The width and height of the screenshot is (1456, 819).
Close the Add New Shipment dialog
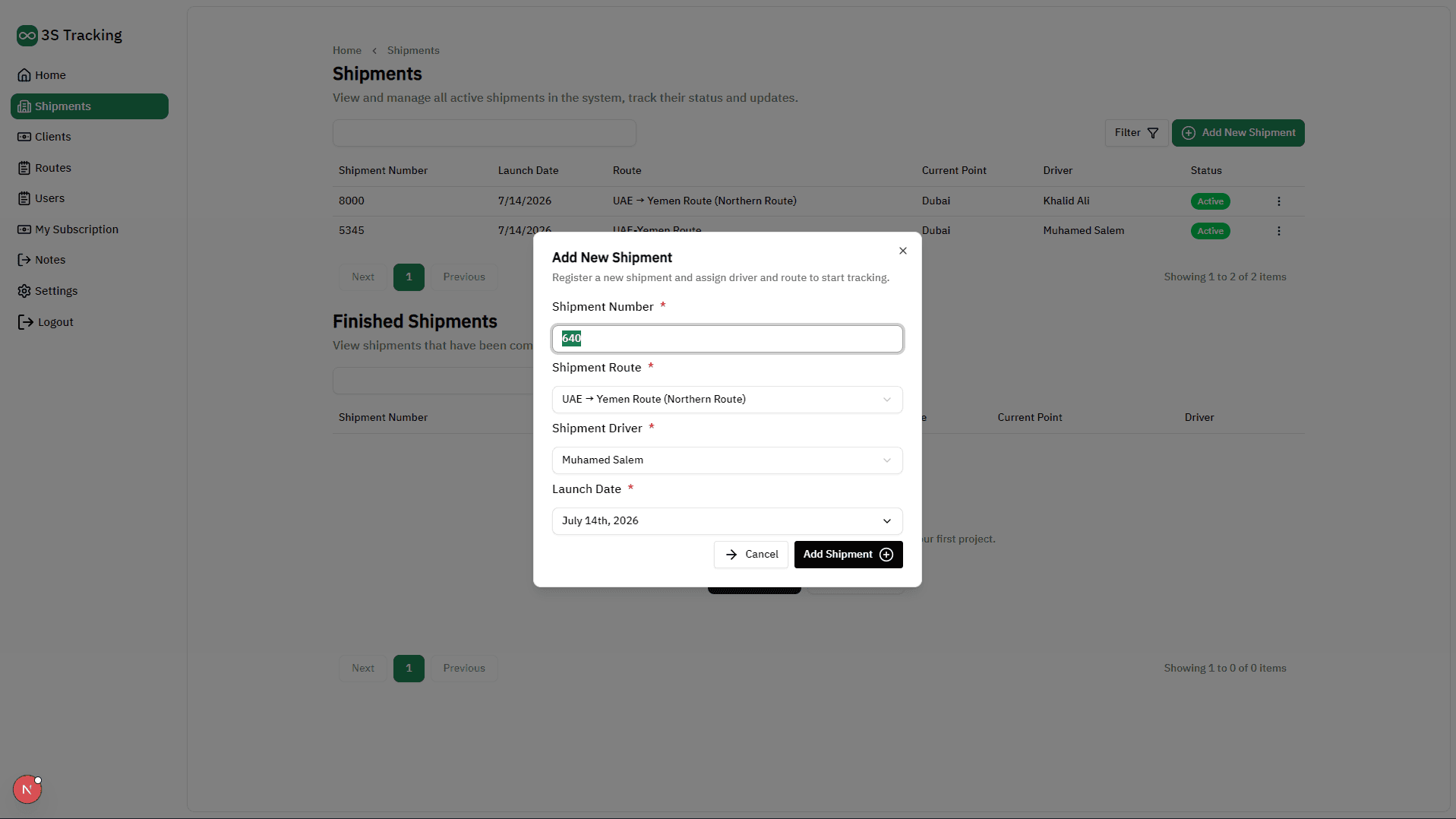point(903,251)
